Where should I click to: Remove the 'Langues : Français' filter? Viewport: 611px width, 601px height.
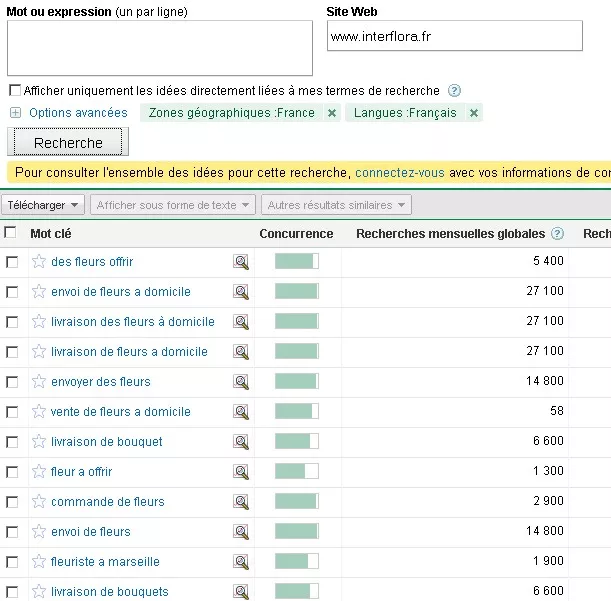pos(474,113)
